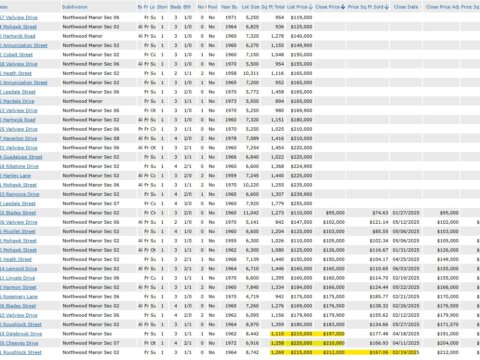Open the Cobalt Street listing link
This screenshot has height=360, width=480.
pos(17,55)
